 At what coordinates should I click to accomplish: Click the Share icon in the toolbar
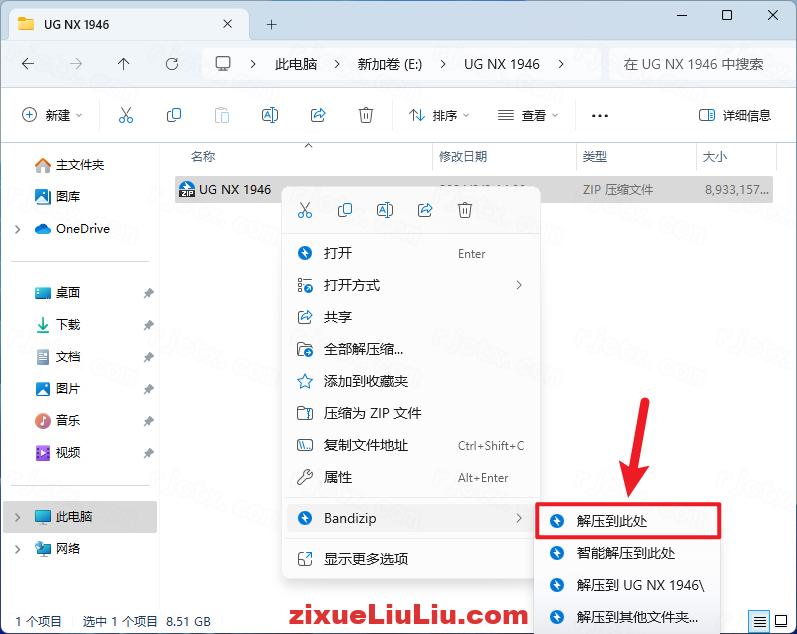point(318,115)
